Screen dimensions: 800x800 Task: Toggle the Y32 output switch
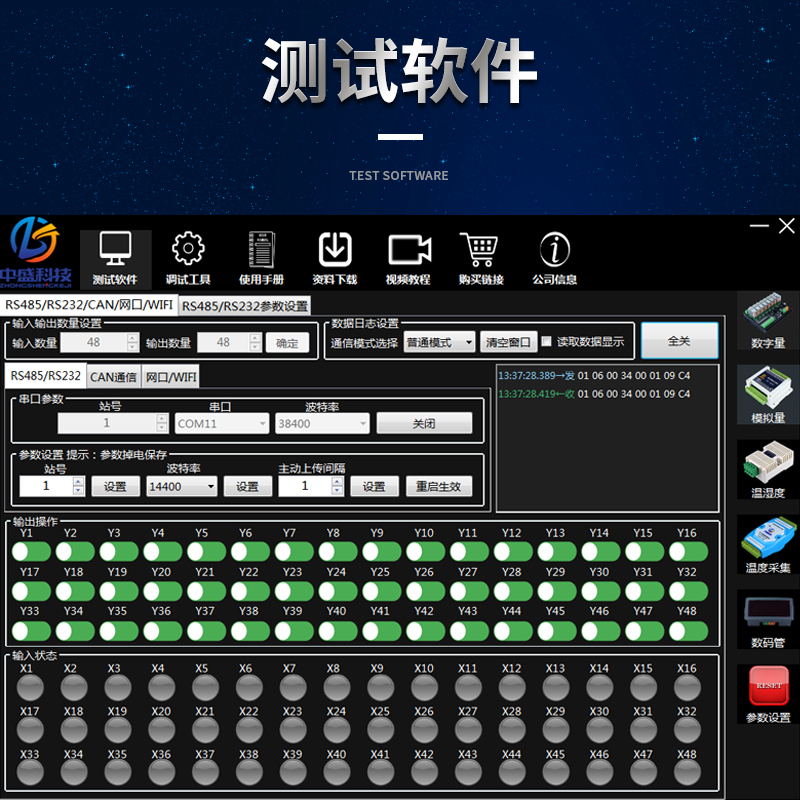688,591
